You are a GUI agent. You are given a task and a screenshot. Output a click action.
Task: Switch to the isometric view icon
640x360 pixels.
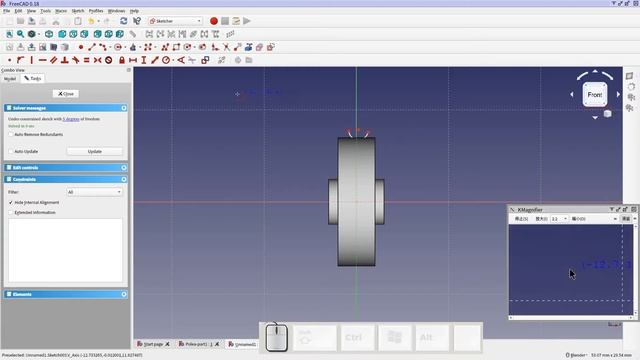click(x=49, y=34)
